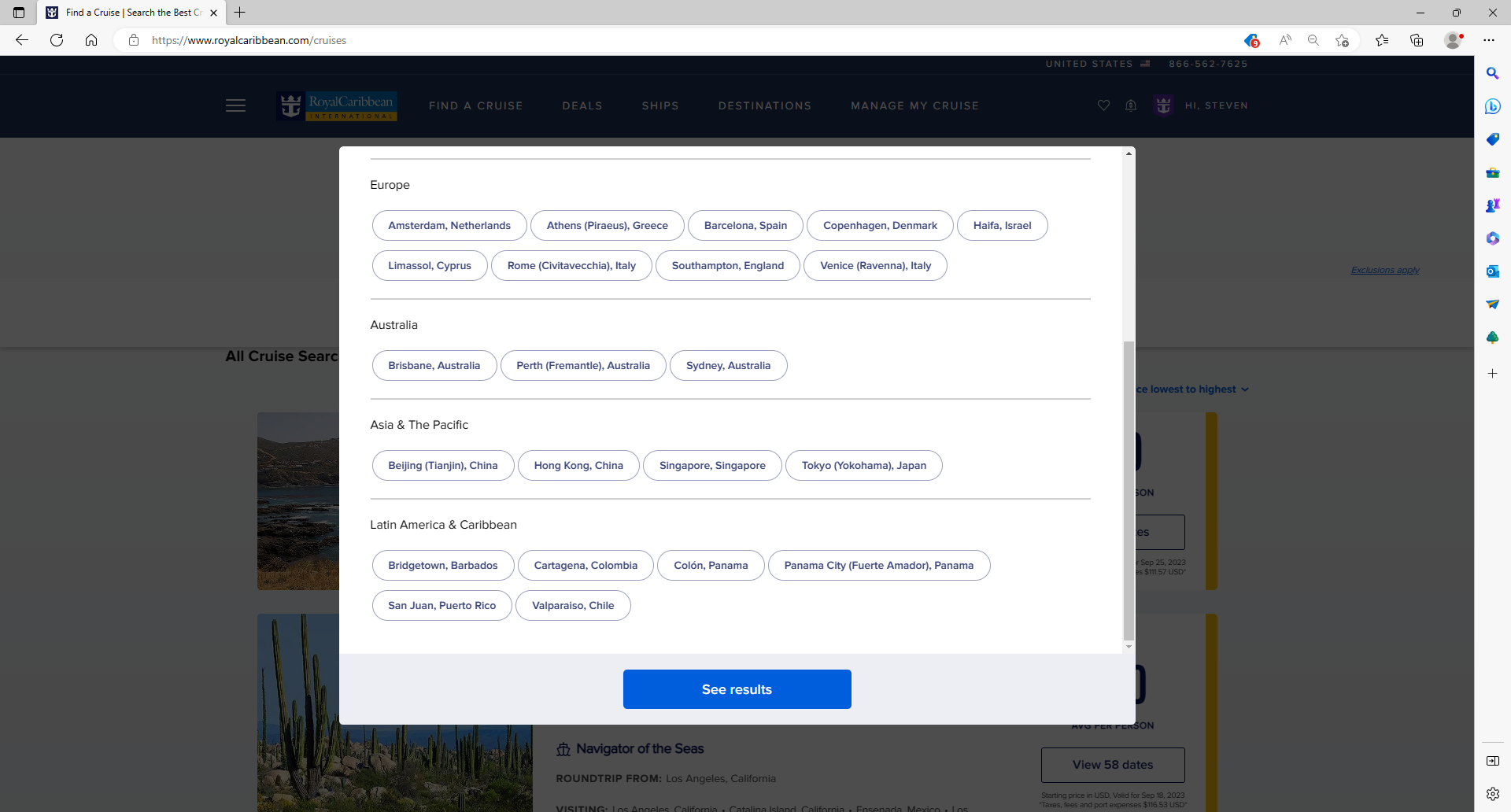This screenshot has height=812, width=1511.
Task: Click the dialog scroll up arrow
Action: [1129, 153]
